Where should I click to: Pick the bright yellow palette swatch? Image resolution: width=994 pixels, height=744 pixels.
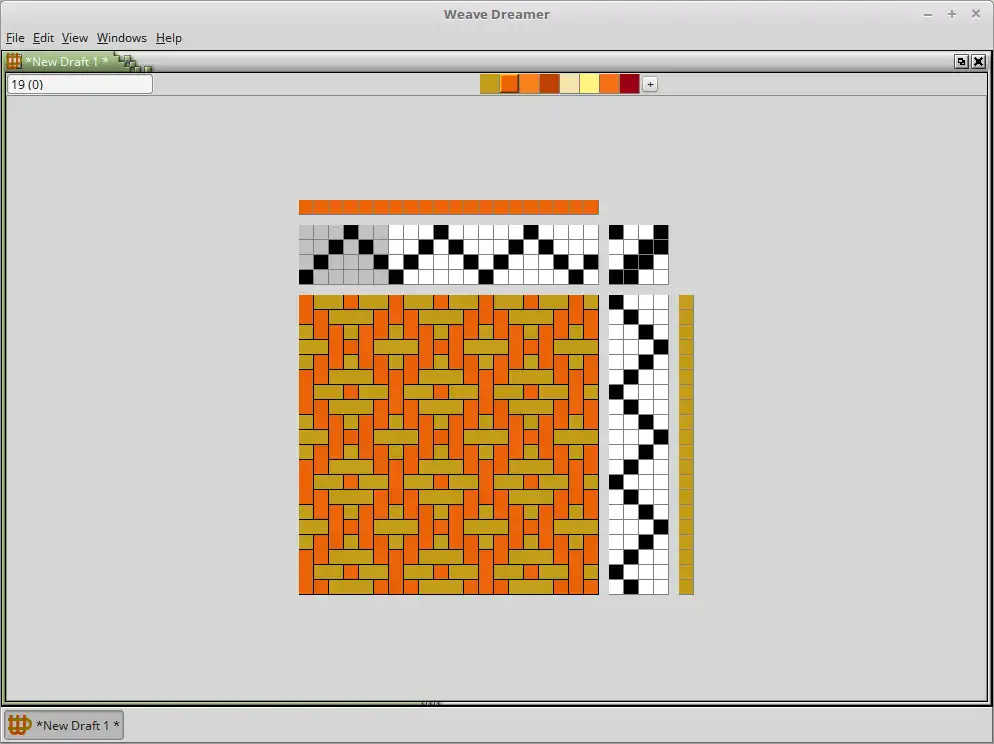(590, 84)
